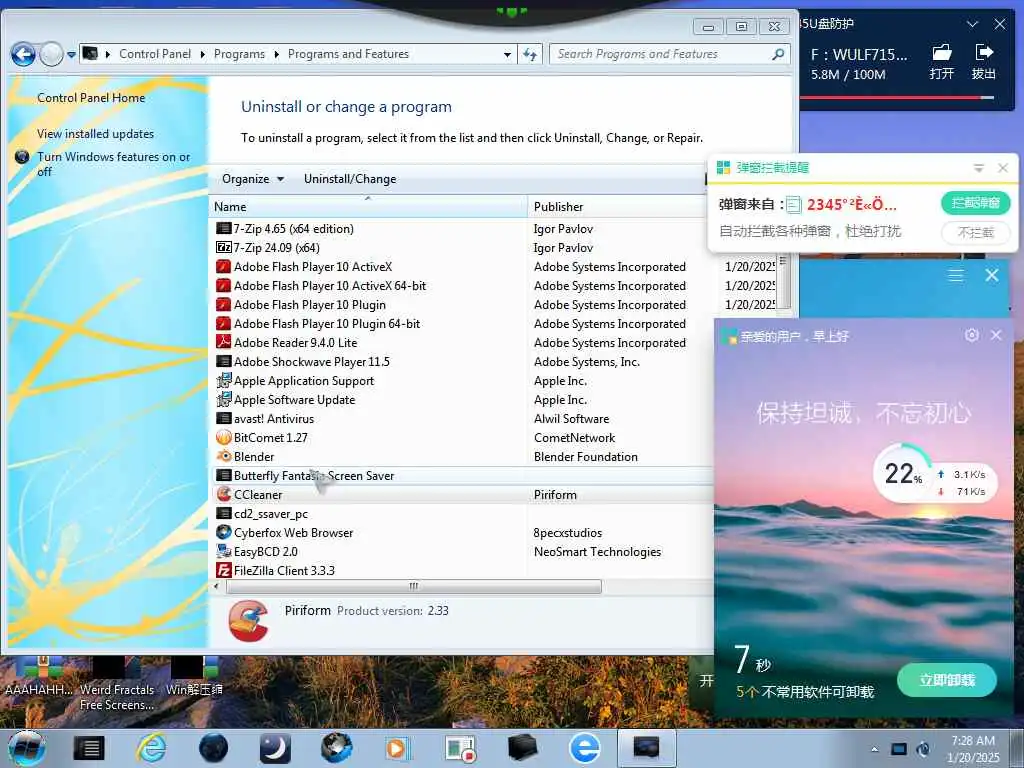Close the popup blocker notification
This screenshot has height=768, width=1024.
click(1003, 168)
